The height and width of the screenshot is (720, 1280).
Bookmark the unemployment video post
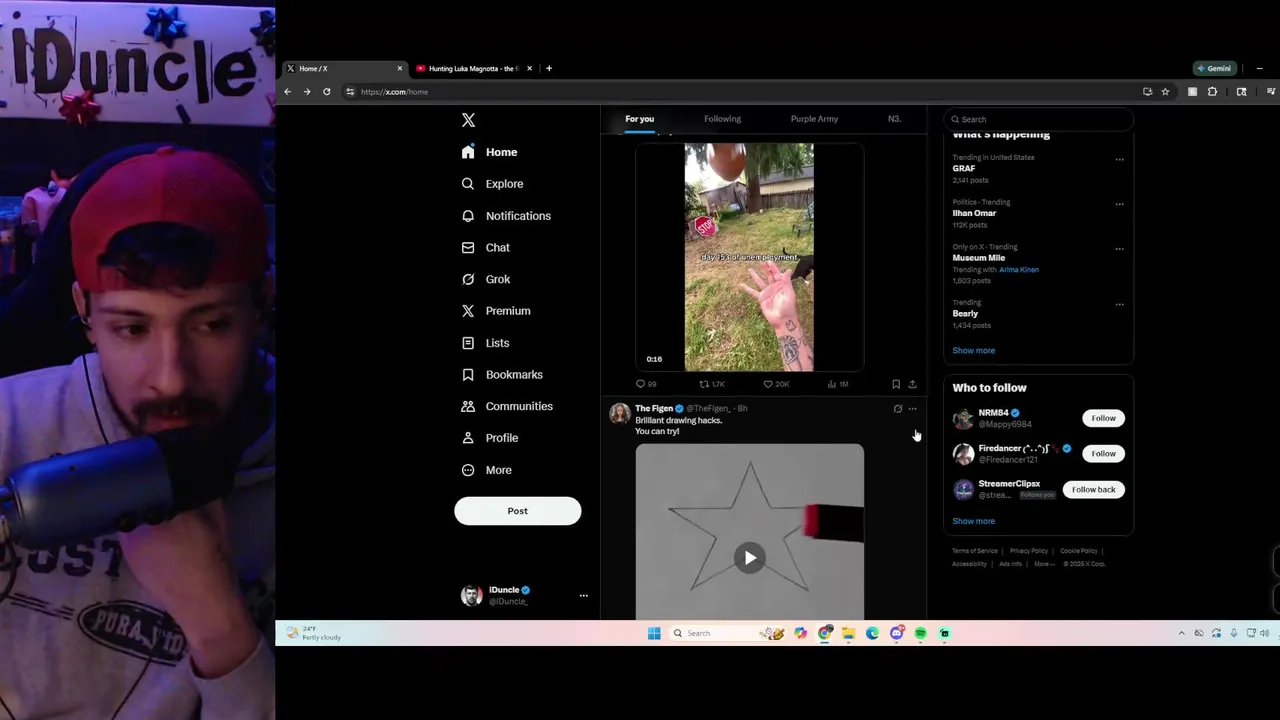coord(896,384)
